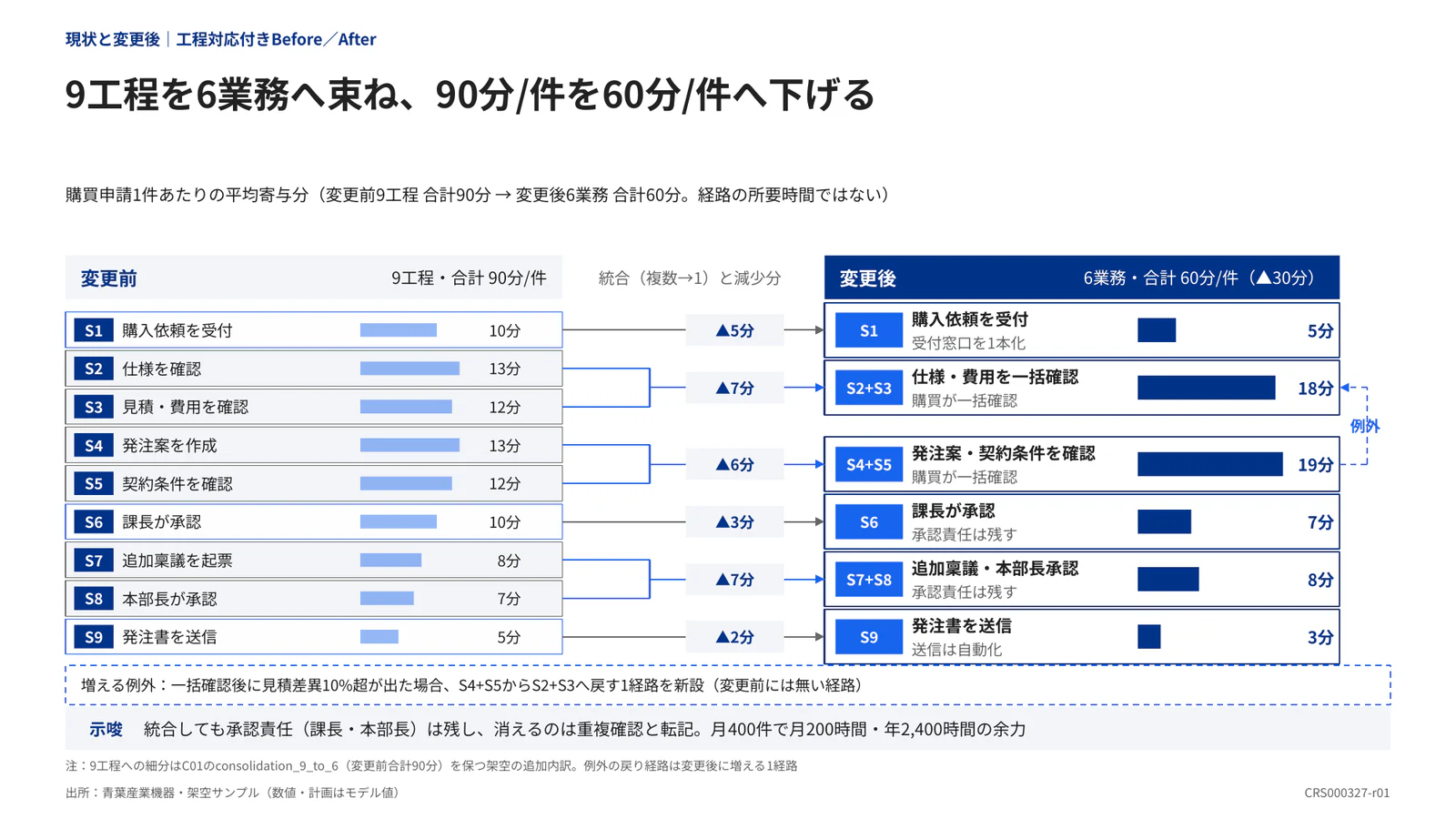Select the "▲3分" reduction label
Screen dimensions: 1456x819
(735, 522)
